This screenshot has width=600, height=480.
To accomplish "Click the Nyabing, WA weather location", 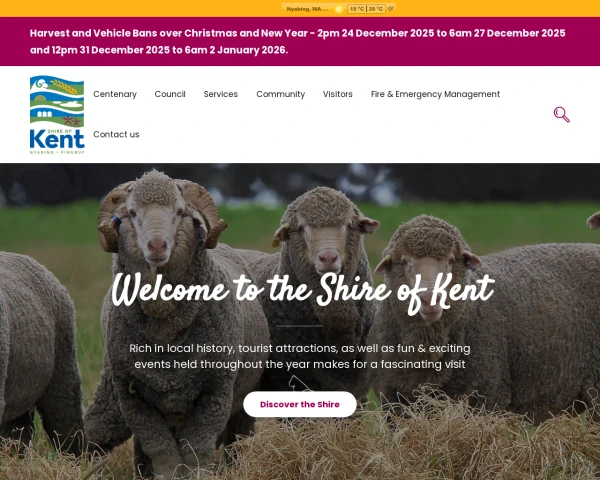I will 307,9.
